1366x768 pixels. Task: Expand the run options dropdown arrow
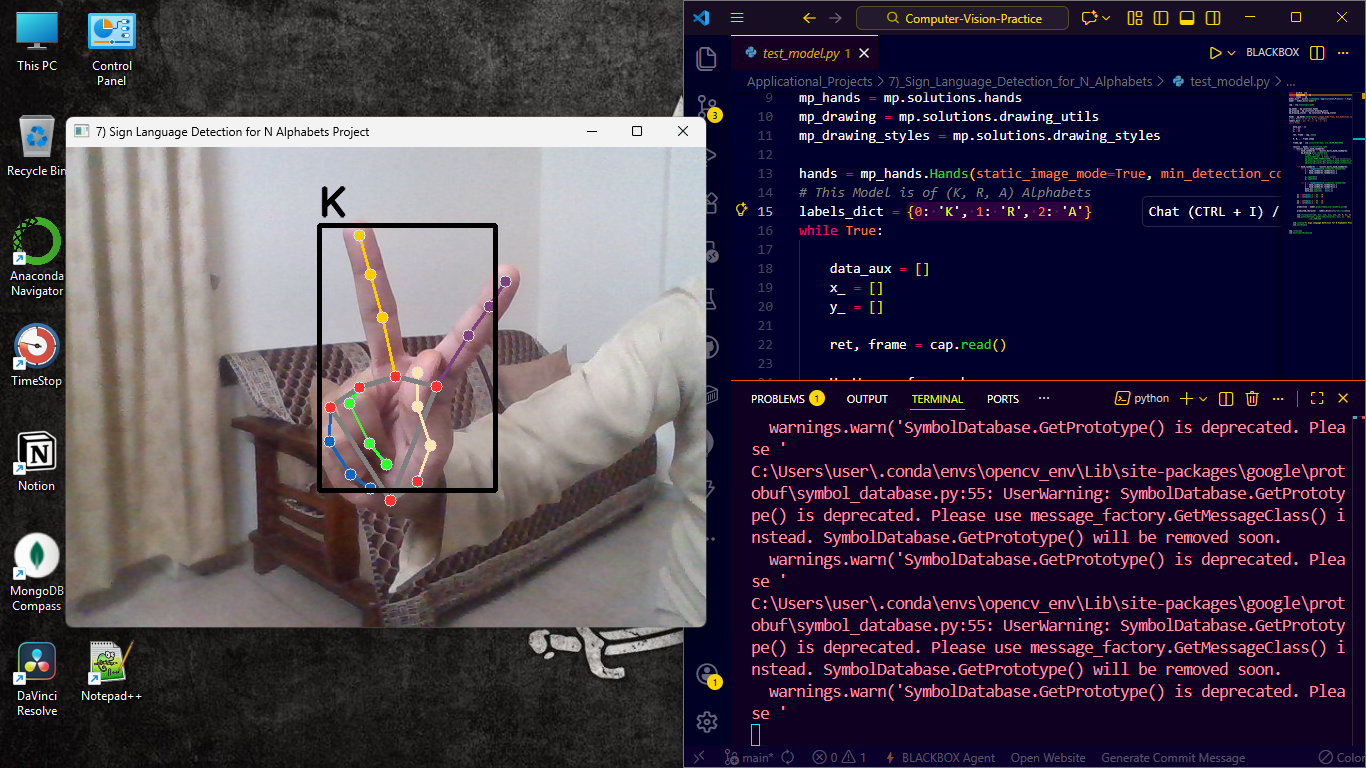(x=1232, y=53)
